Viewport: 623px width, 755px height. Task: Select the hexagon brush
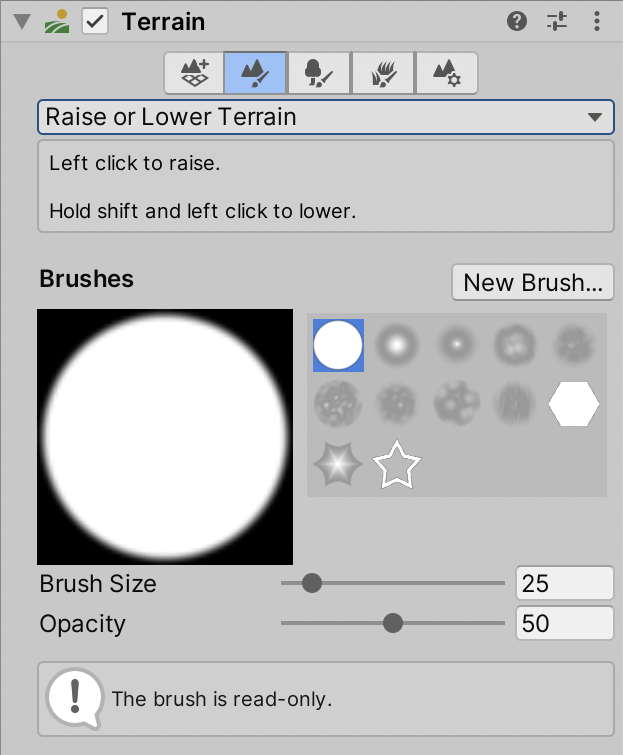tap(574, 404)
